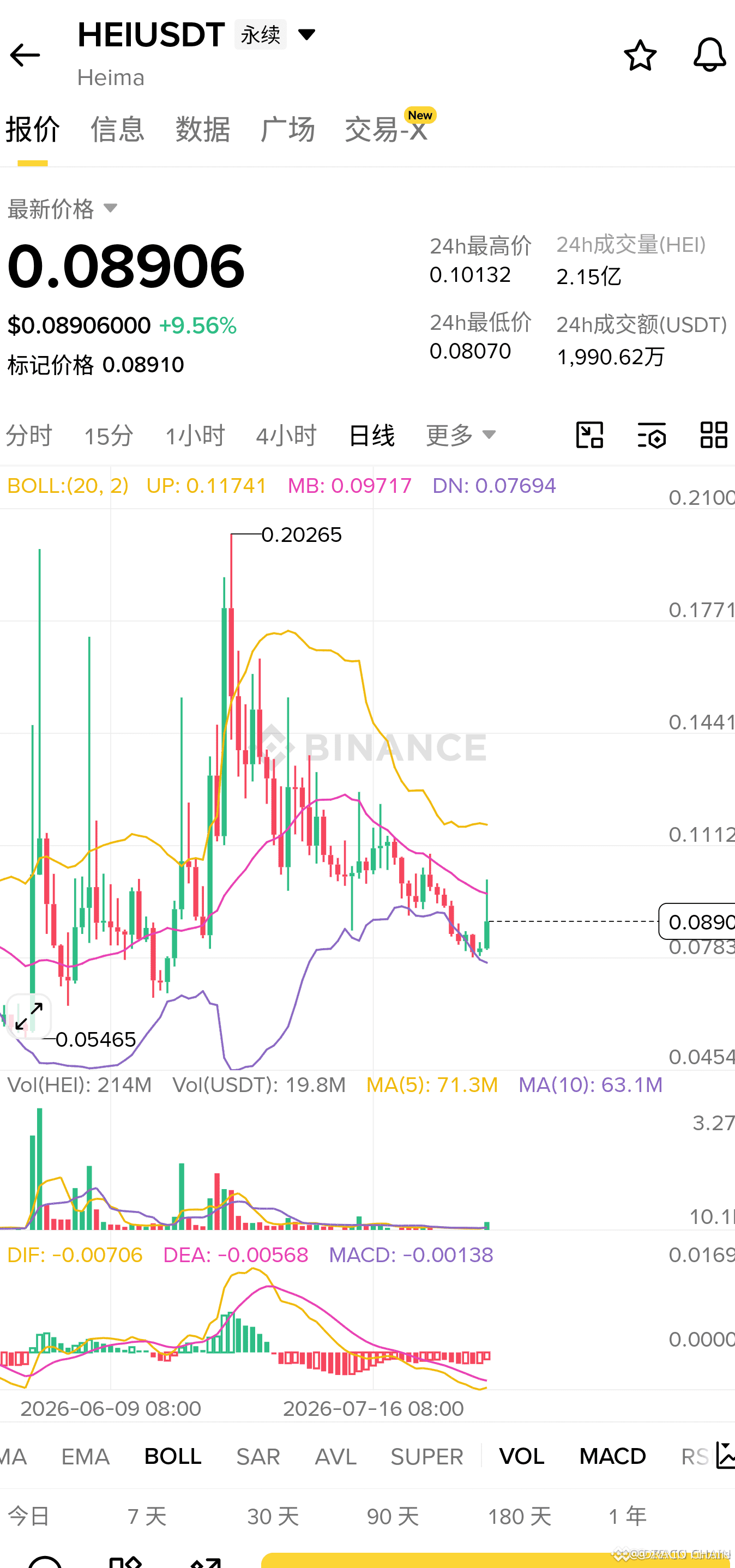
Task: Tap 24h最低价 value 0.08070
Action: [x=470, y=351]
